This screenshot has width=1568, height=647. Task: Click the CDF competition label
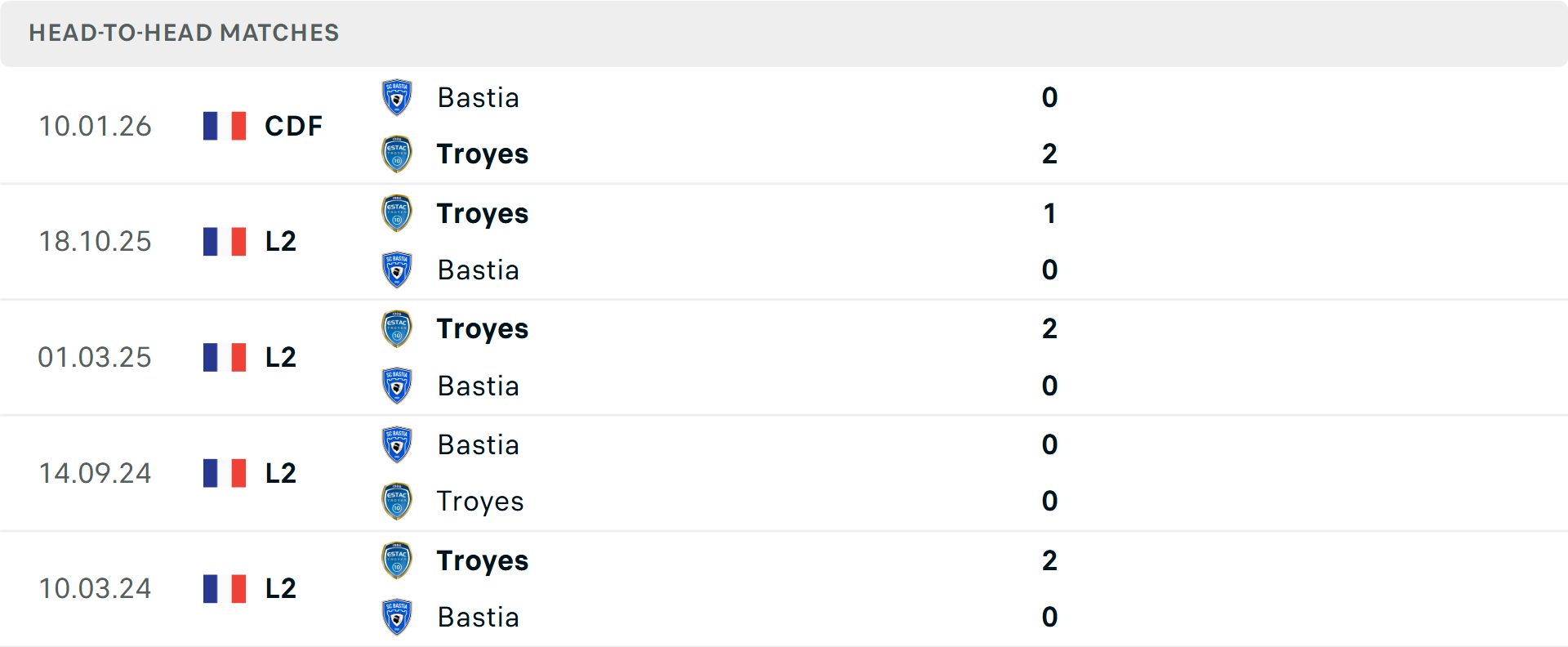pos(292,126)
